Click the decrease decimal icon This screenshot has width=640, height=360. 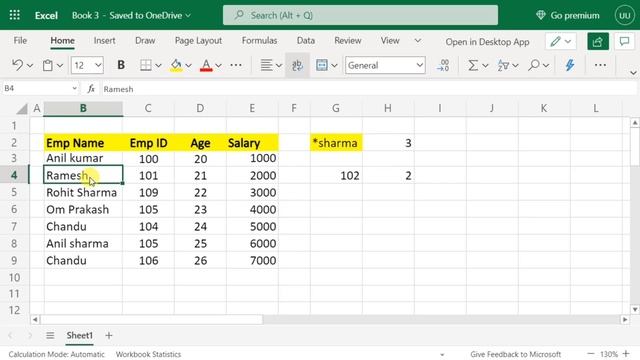click(x=443, y=65)
